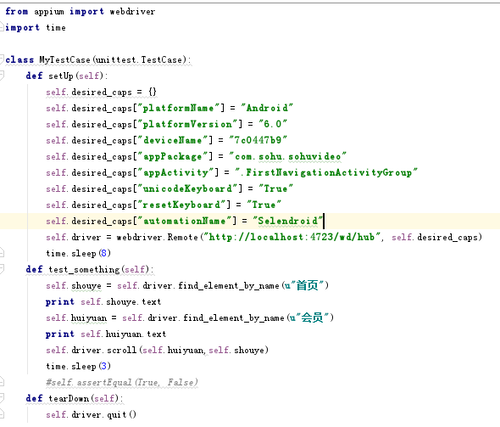Click the "resetKeyboard" key string
Screen dimensions: 500x427
pos(182,205)
